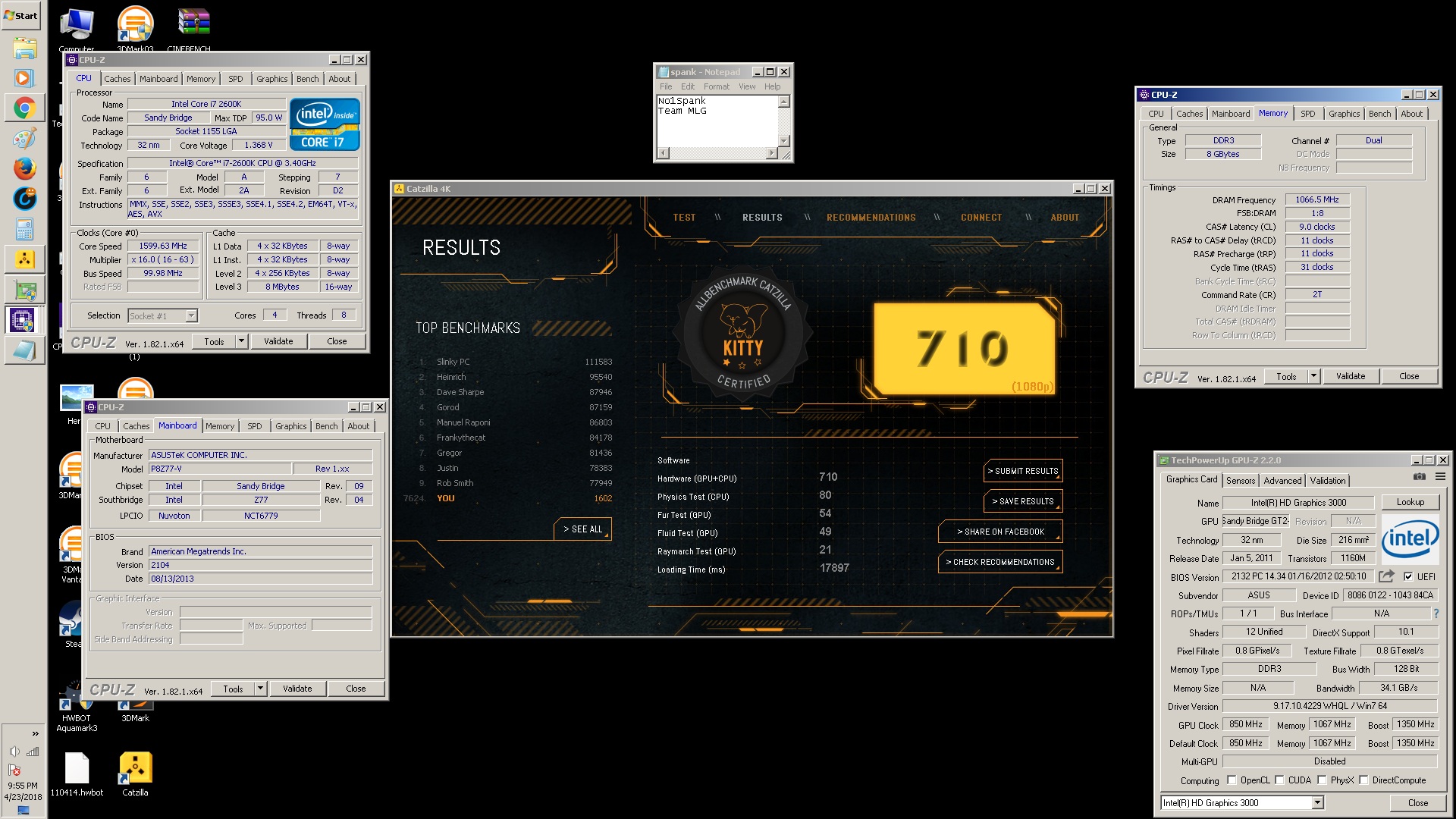Viewport: 1456px width, 819px height.
Task: Open the Action Center flag icon
Action: [x=14, y=770]
